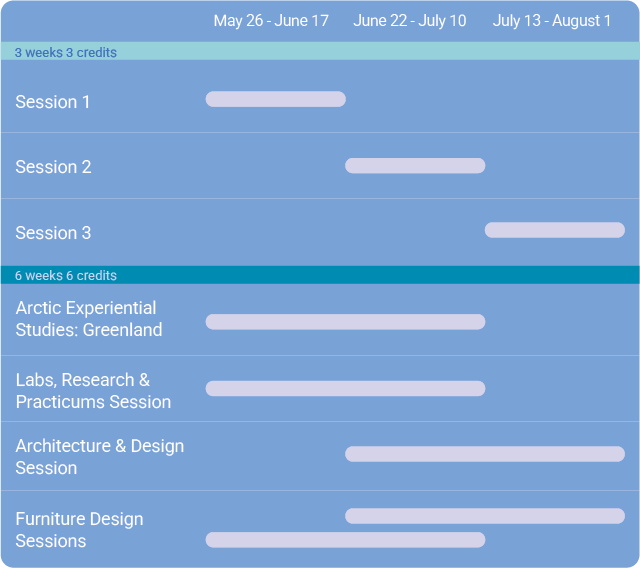Click the Architecture & Design Session bar
Image resolution: width=640 pixels, height=568 pixels.
click(485, 454)
